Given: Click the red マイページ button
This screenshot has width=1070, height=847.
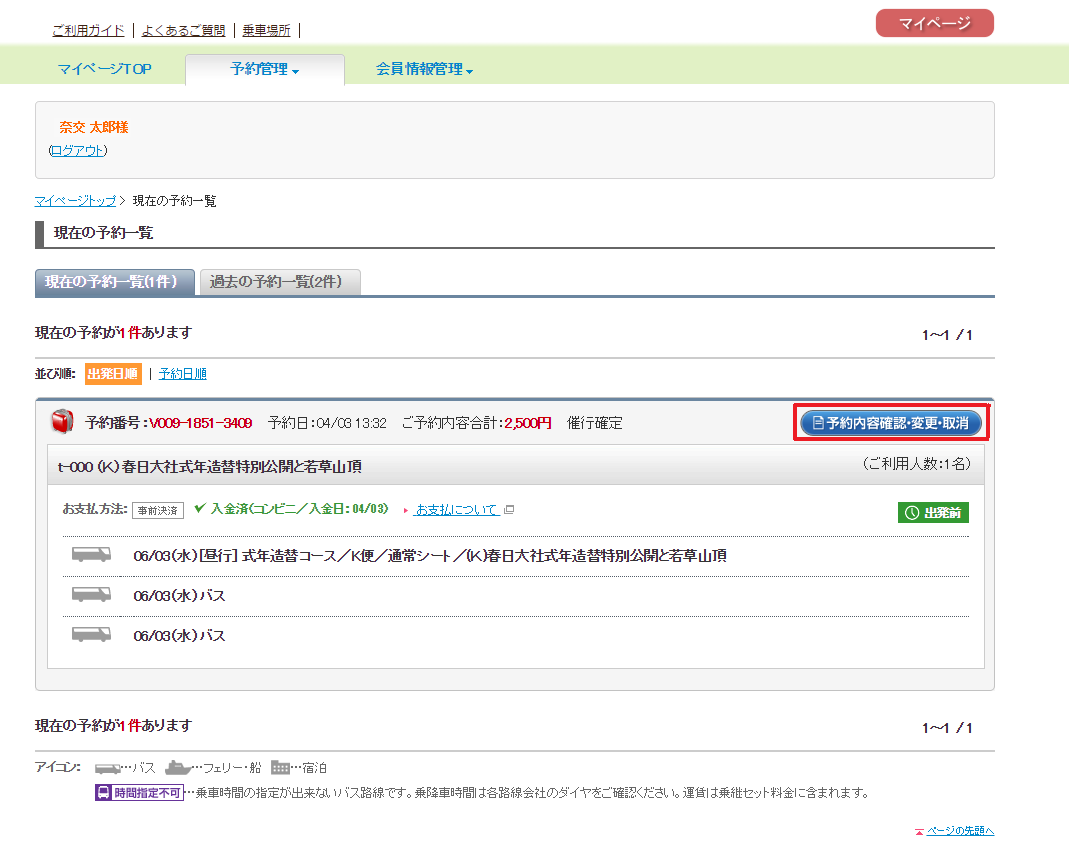Looking at the screenshot, I should [x=934, y=23].
